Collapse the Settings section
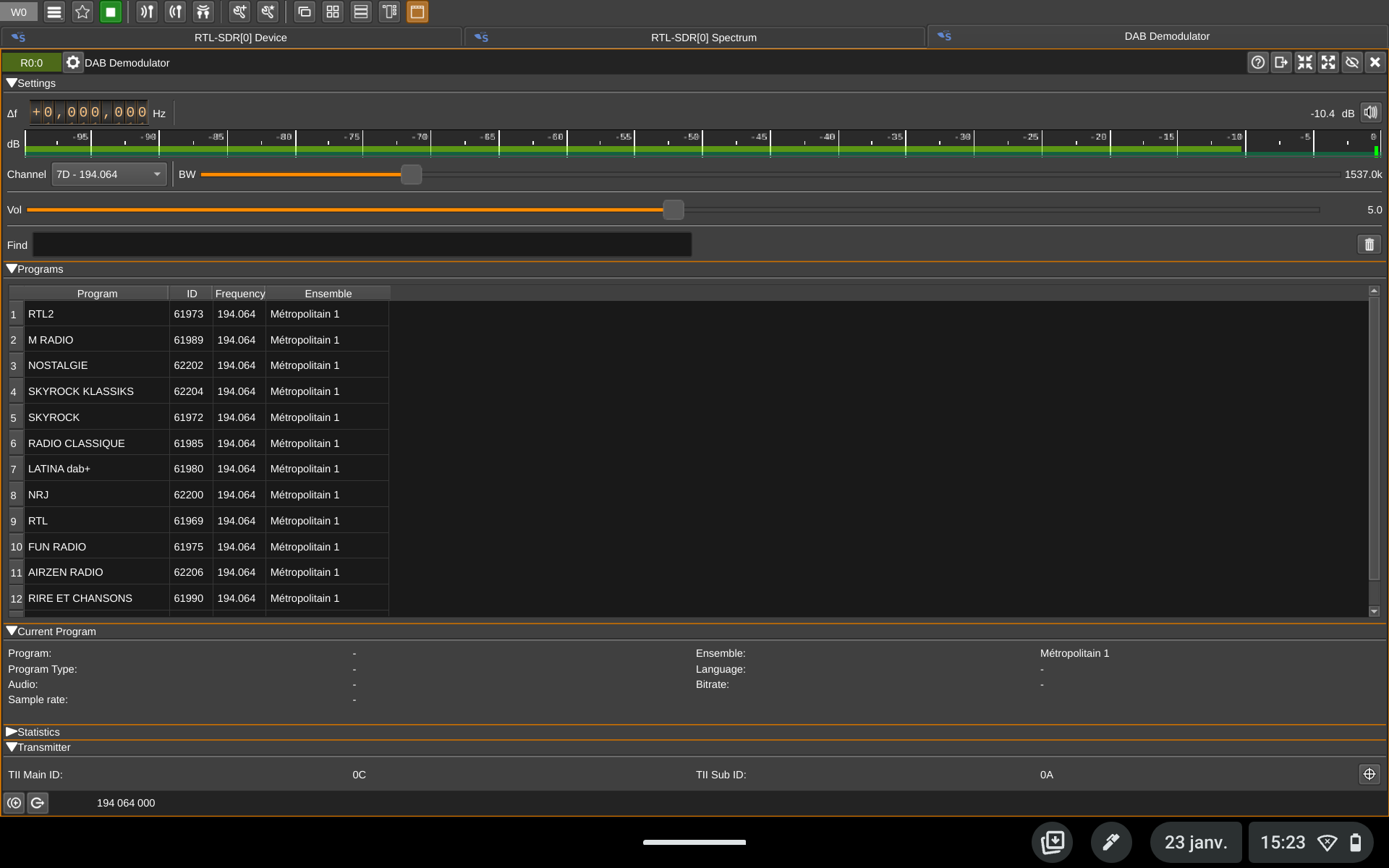 pos(12,83)
